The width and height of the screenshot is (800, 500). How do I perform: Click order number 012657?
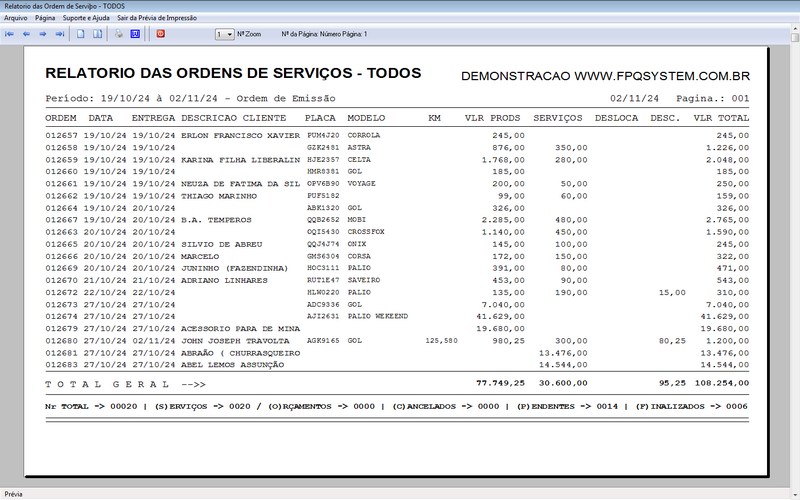tap(61, 136)
